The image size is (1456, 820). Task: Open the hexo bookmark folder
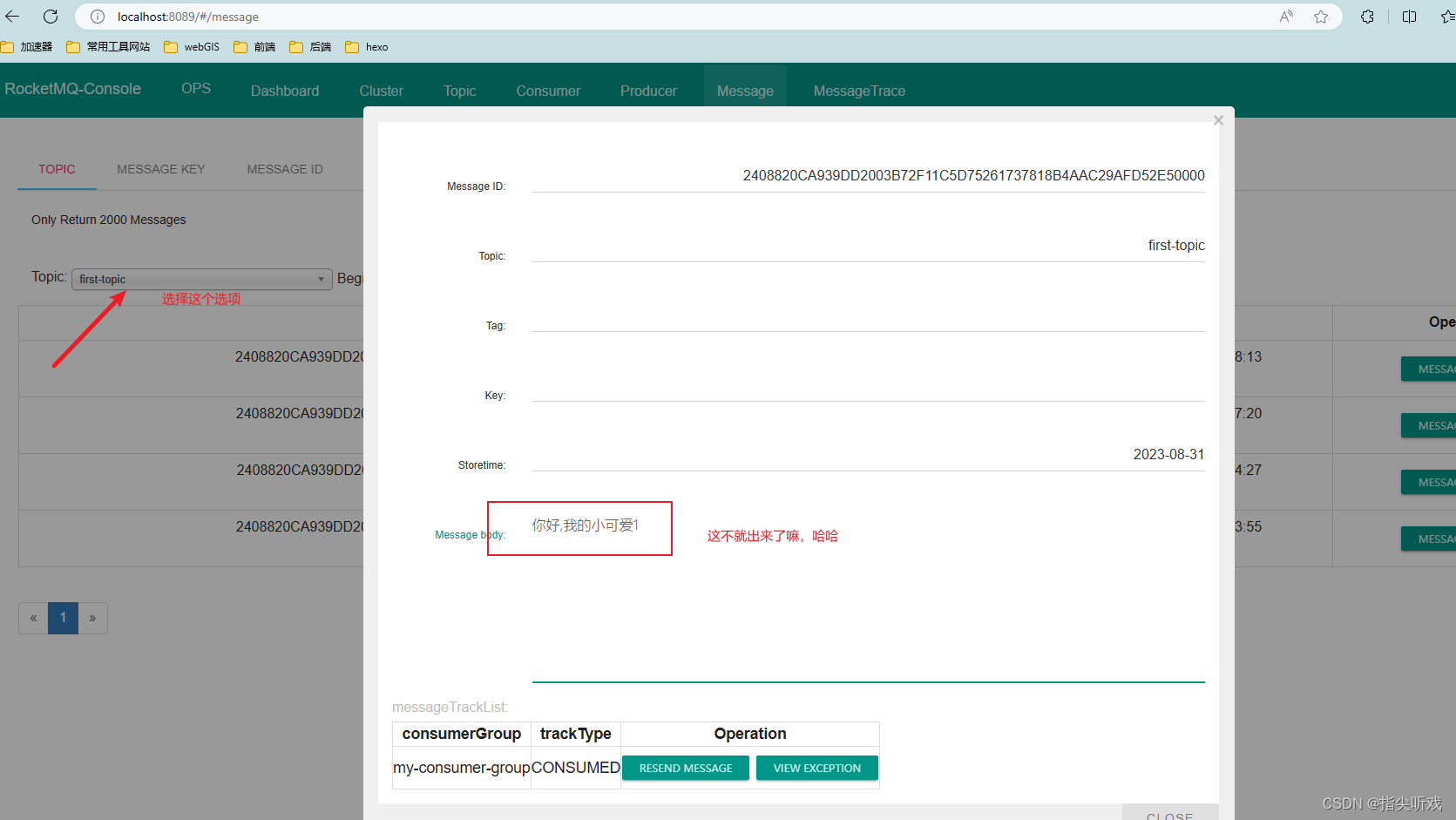point(366,47)
